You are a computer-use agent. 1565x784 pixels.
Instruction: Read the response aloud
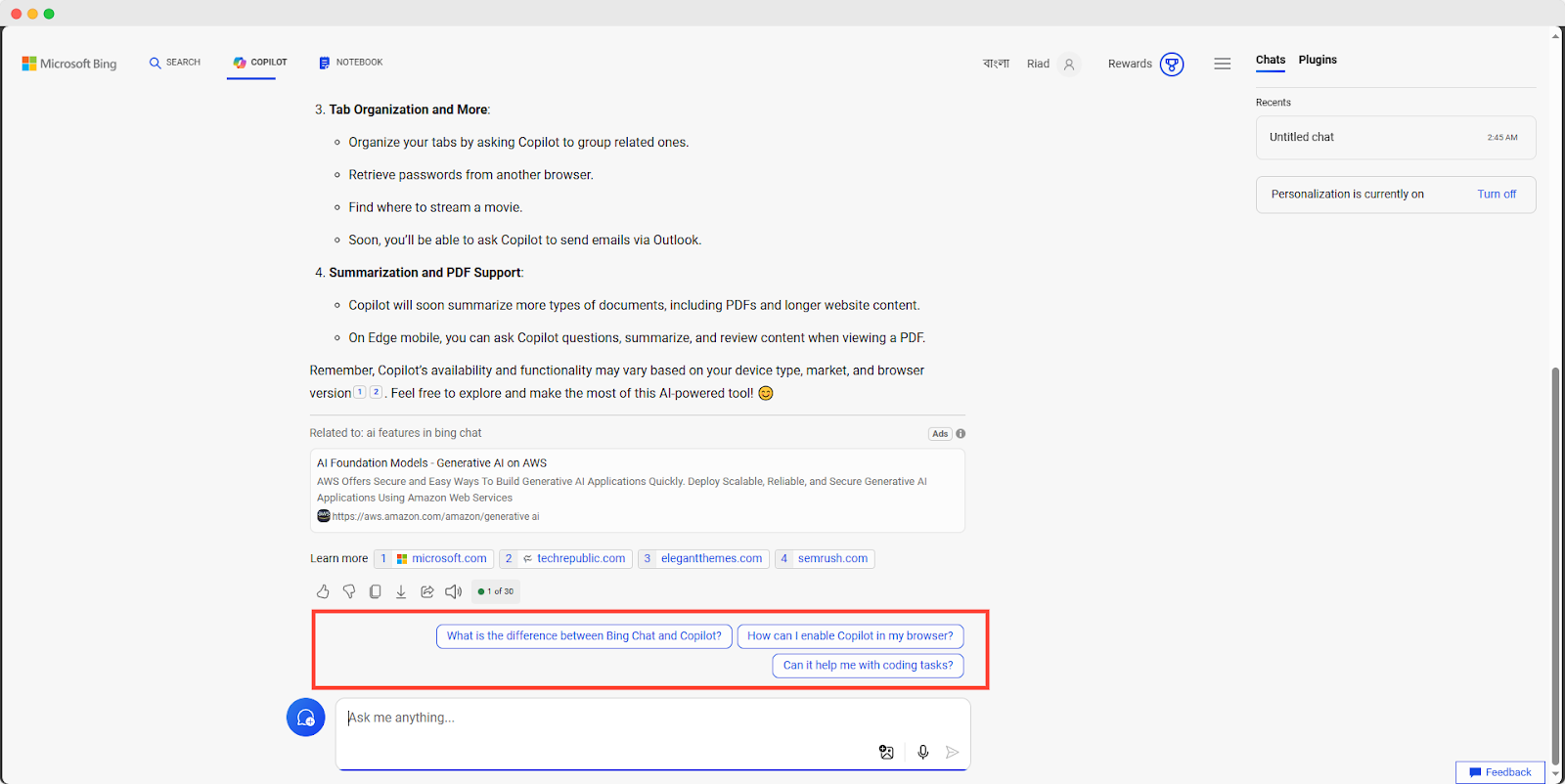[x=454, y=591]
